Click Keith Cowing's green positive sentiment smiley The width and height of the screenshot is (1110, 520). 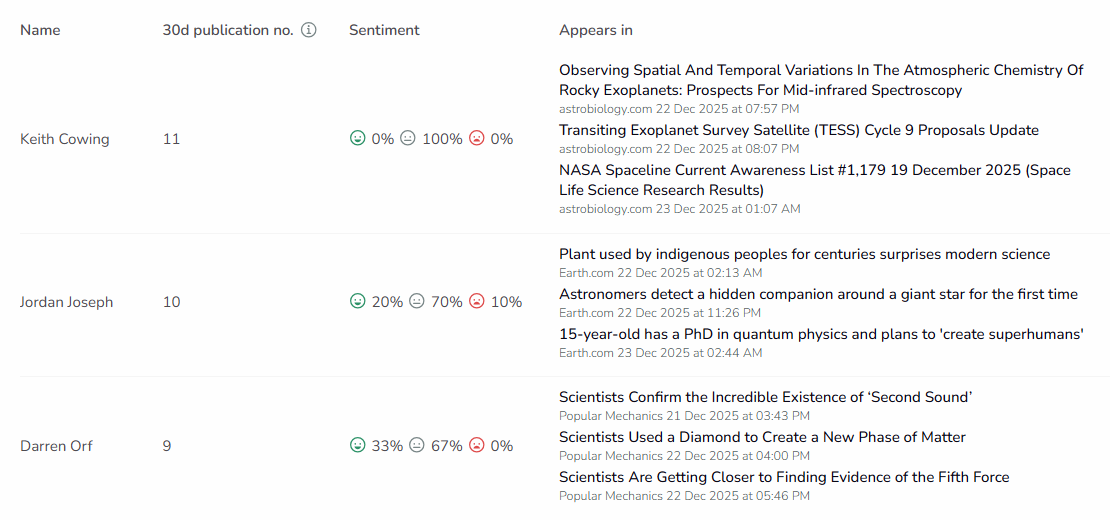tap(357, 139)
